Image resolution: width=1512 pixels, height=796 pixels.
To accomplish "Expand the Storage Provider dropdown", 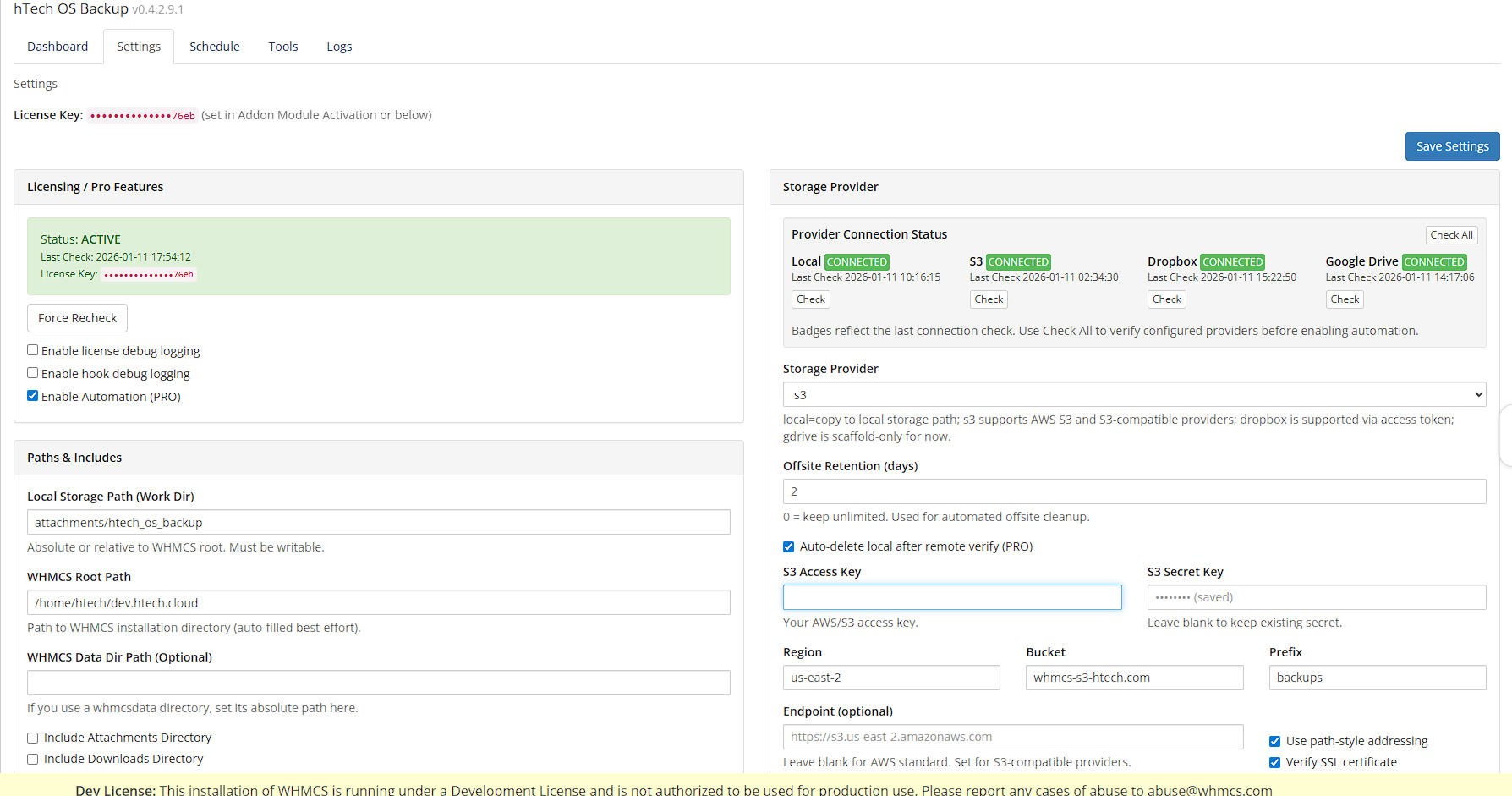I will coord(1134,395).
